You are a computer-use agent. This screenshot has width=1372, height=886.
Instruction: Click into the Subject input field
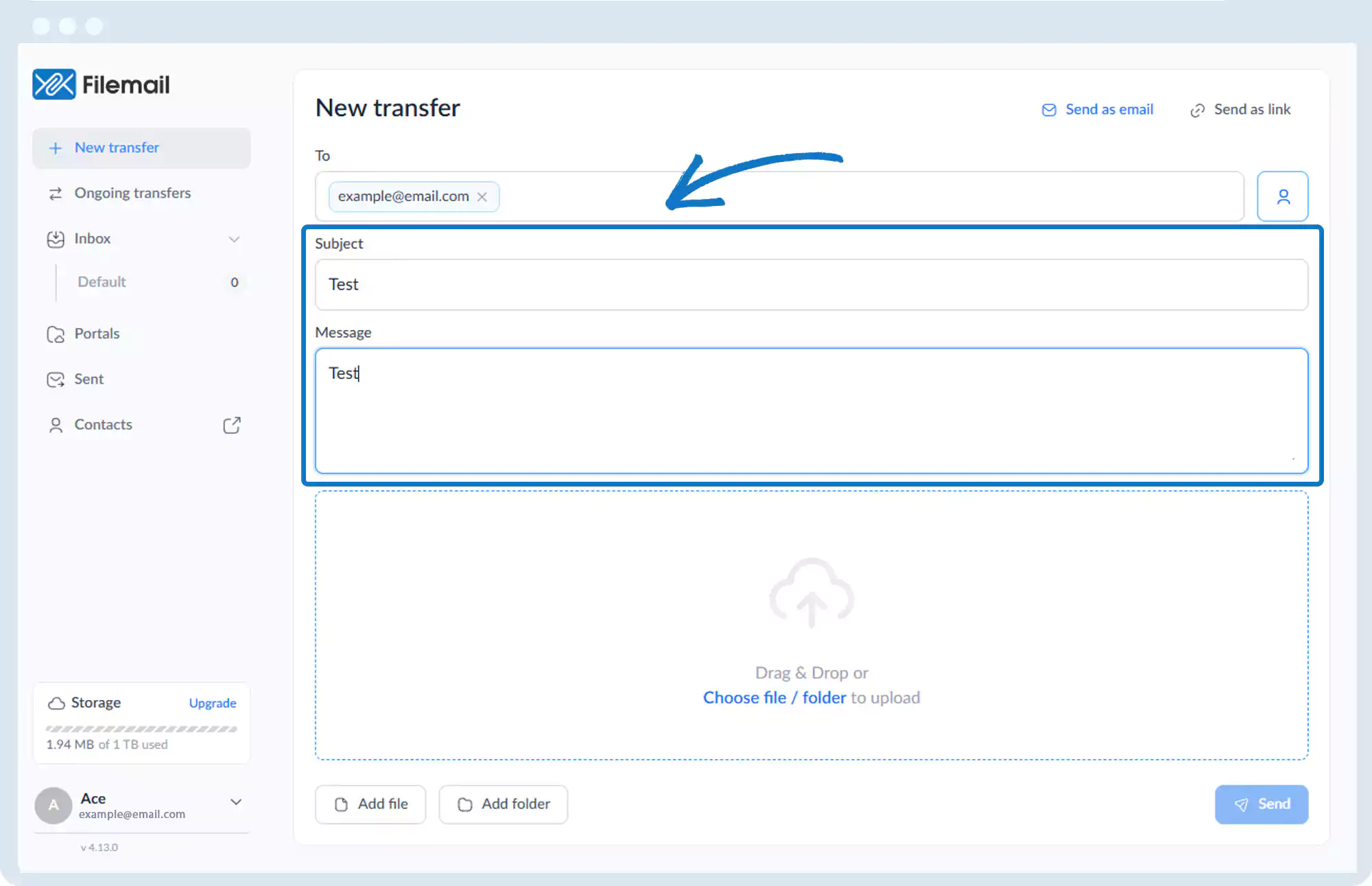click(811, 285)
